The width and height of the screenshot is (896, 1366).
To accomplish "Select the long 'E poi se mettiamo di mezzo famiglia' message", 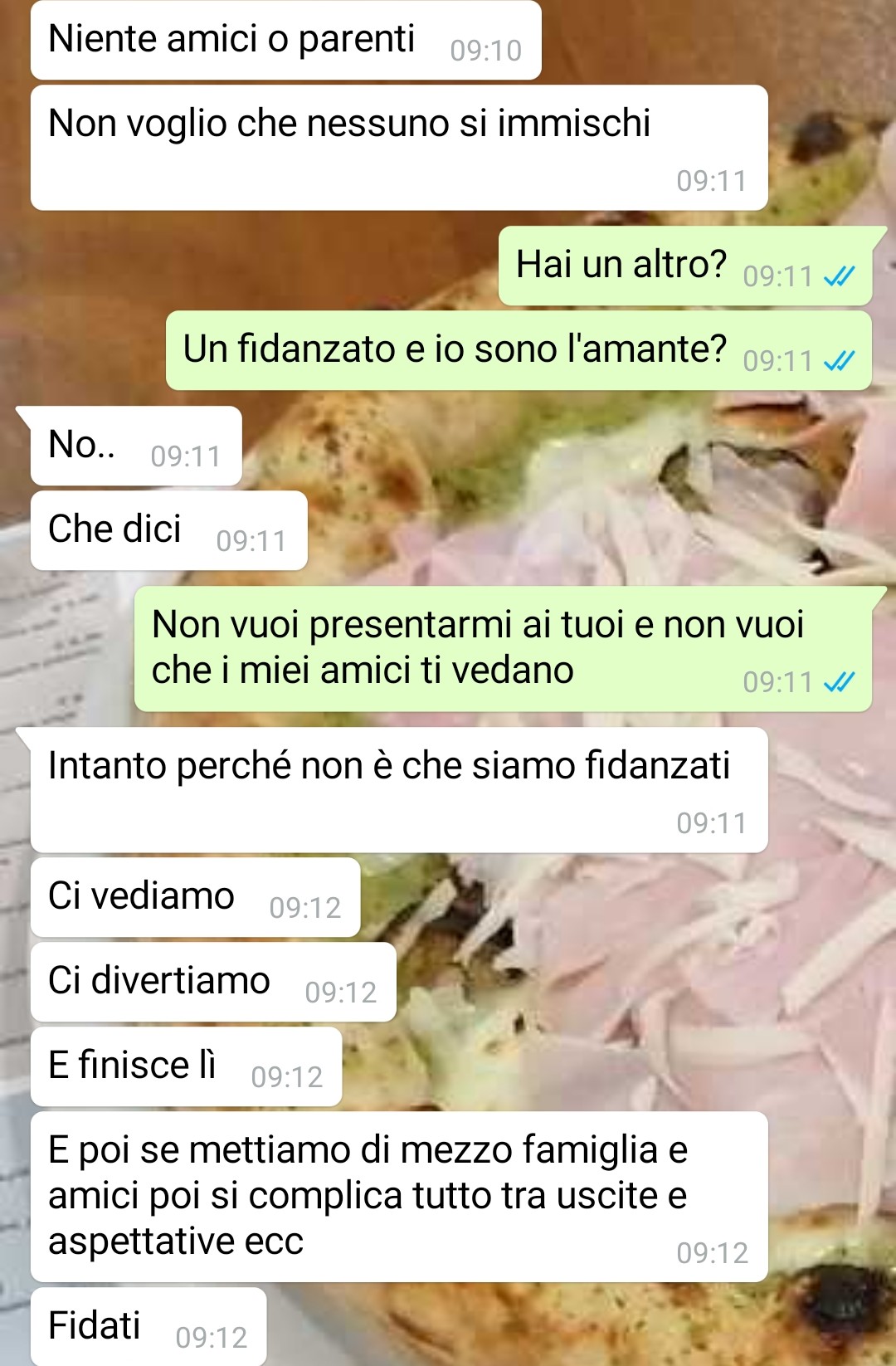I will pos(399,1197).
